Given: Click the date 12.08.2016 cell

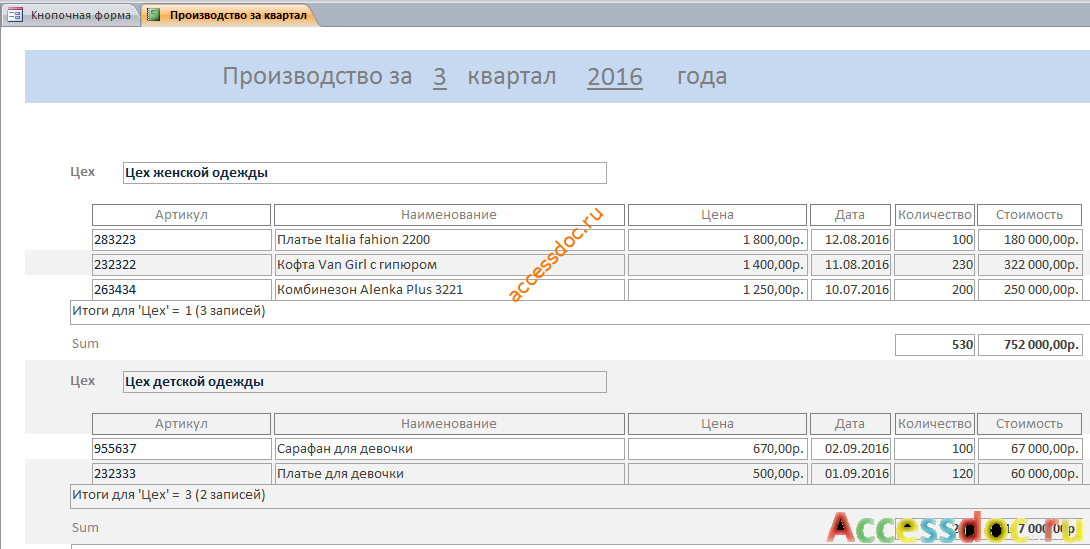Looking at the screenshot, I should [851, 240].
